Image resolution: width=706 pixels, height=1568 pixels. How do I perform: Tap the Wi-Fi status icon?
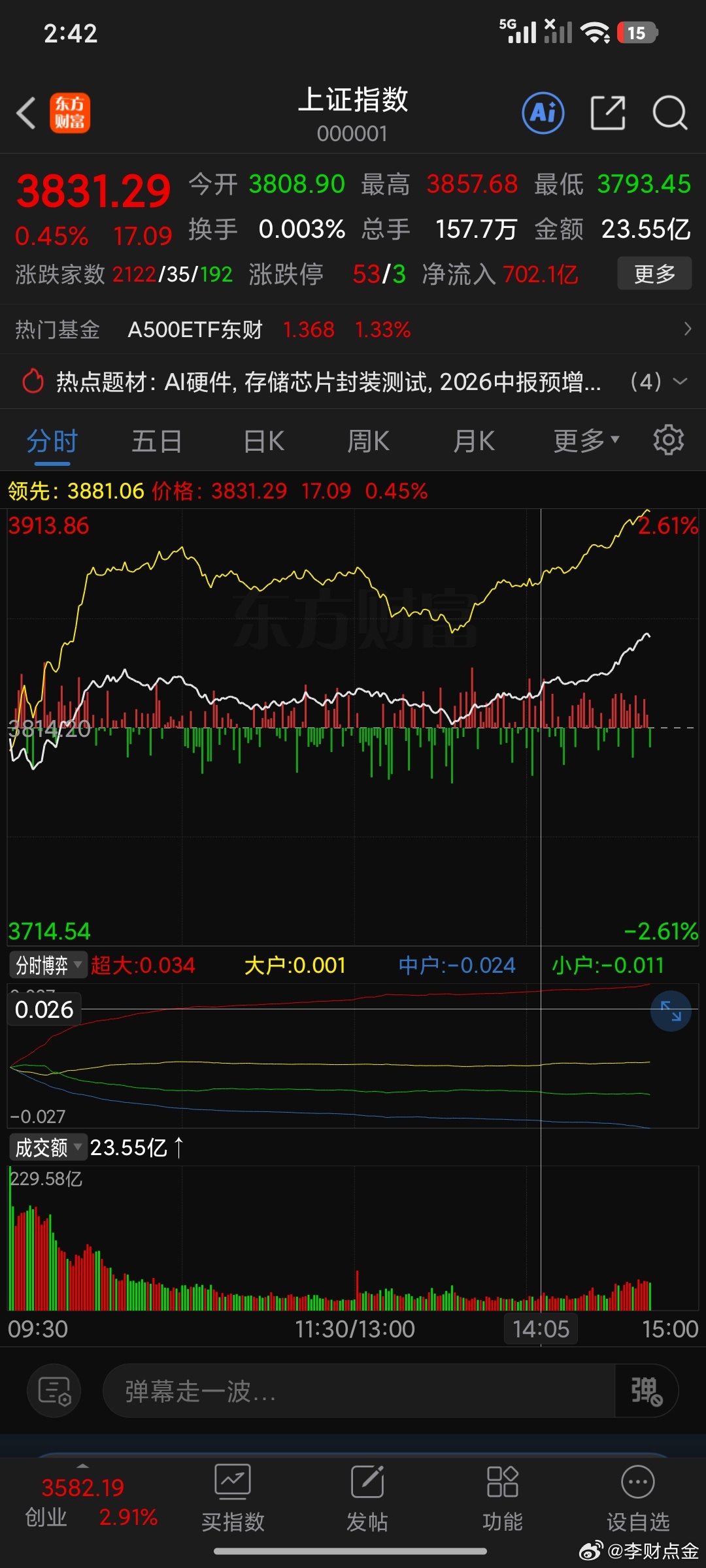pos(596,33)
